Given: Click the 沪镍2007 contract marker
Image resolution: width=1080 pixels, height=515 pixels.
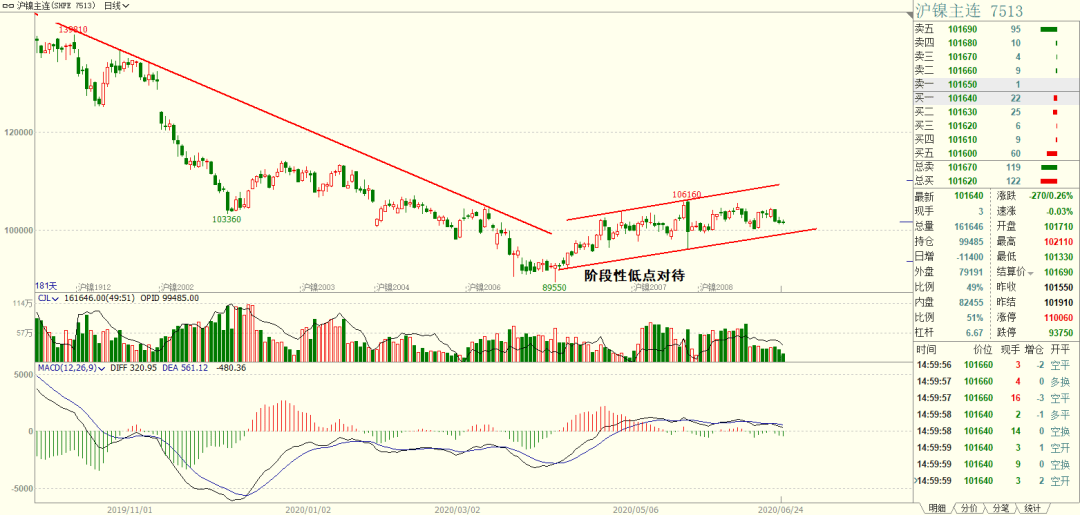Looking at the screenshot, I should coord(650,286).
